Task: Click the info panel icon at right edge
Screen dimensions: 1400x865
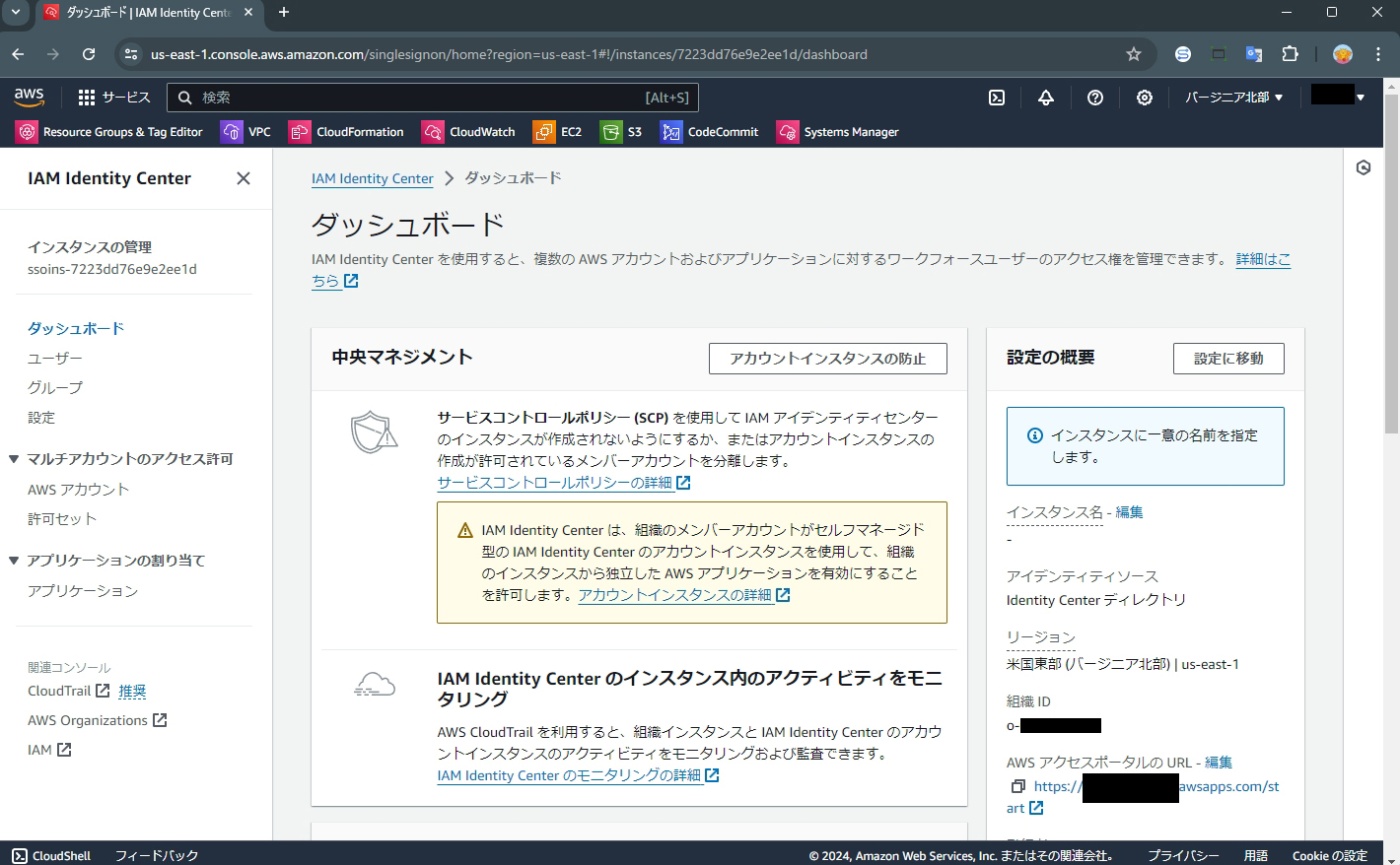Action: click(x=1363, y=168)
